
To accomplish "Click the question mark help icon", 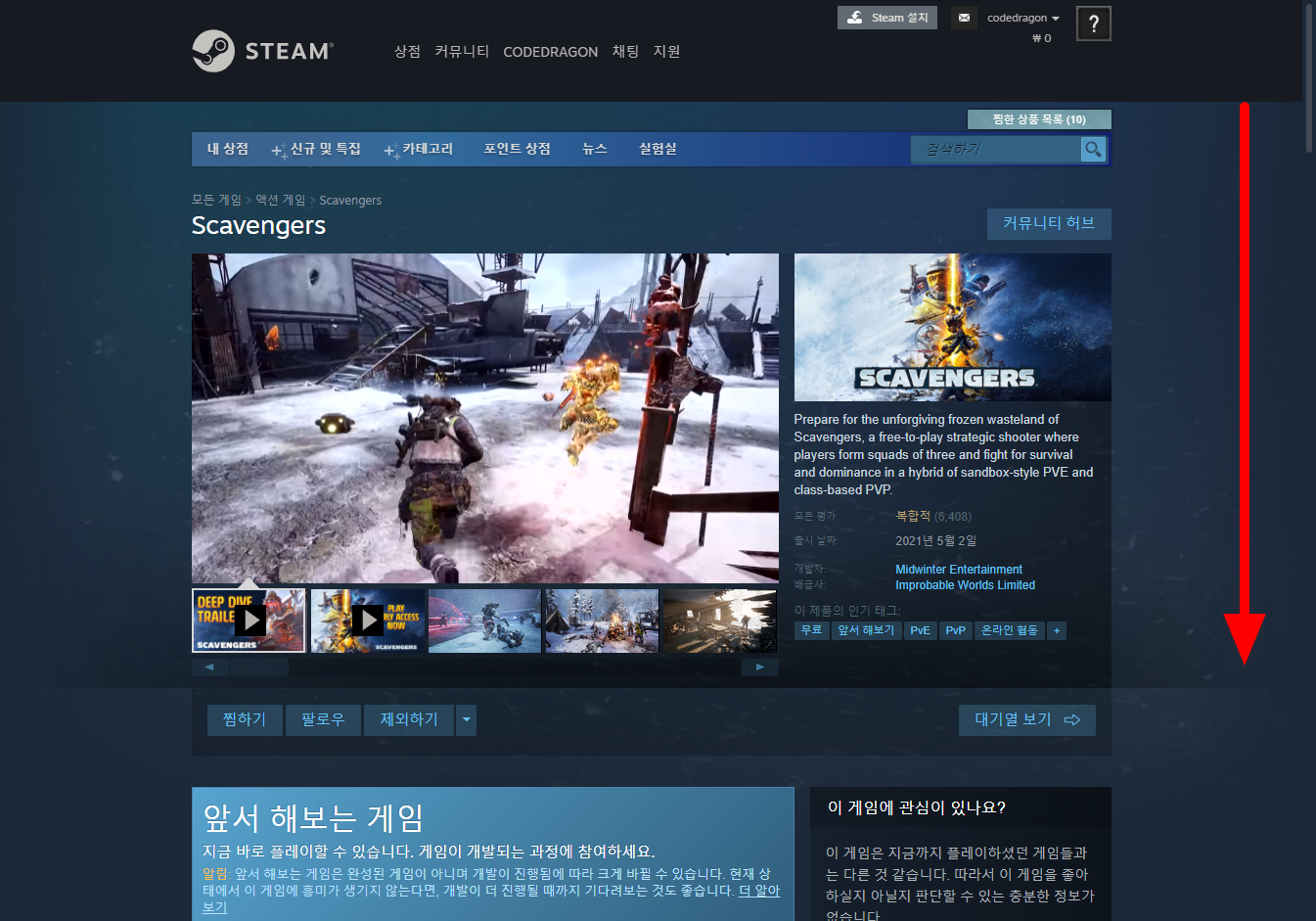I will [1094, 23].
